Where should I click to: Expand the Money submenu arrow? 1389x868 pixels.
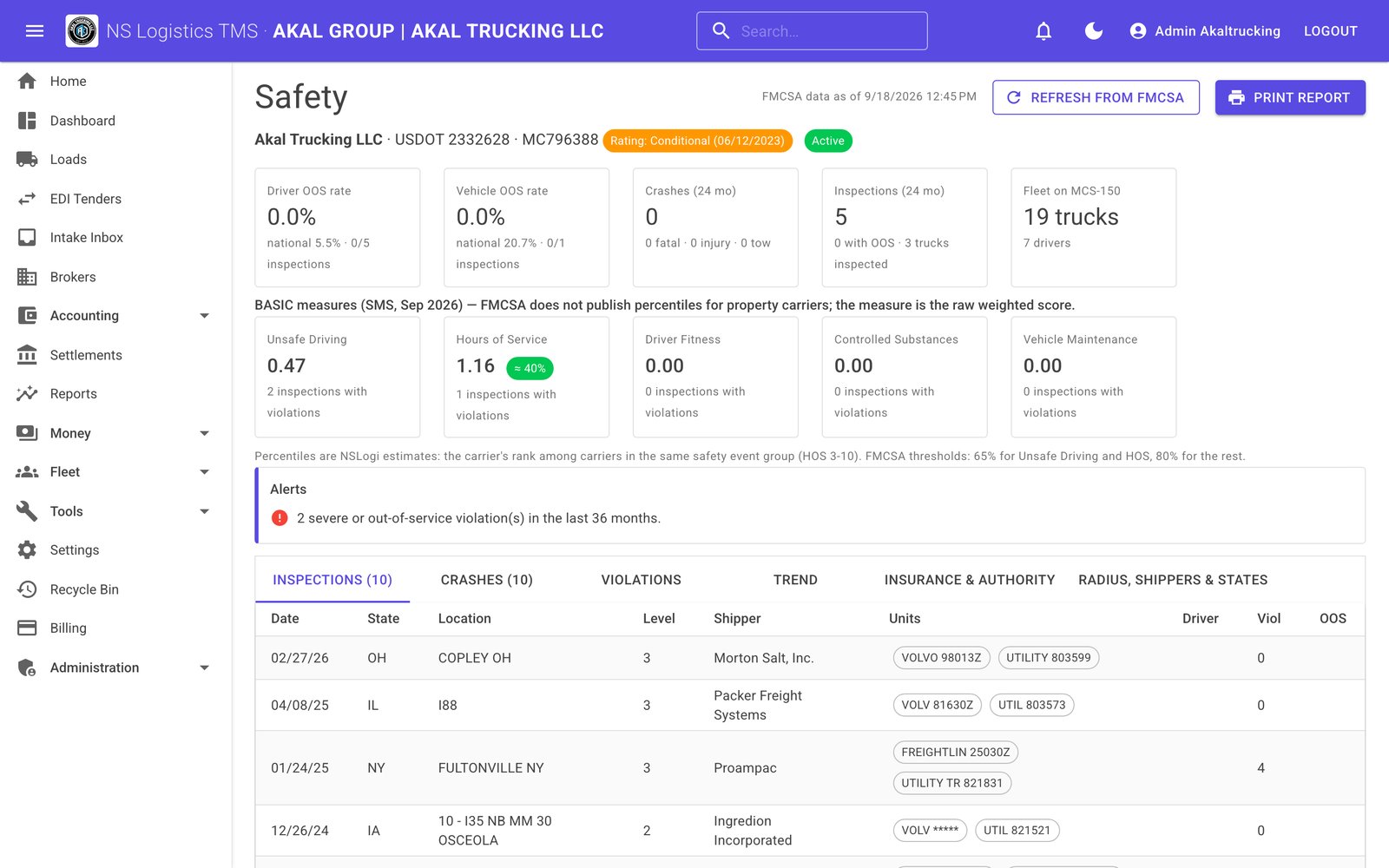[x=205, y=433]
